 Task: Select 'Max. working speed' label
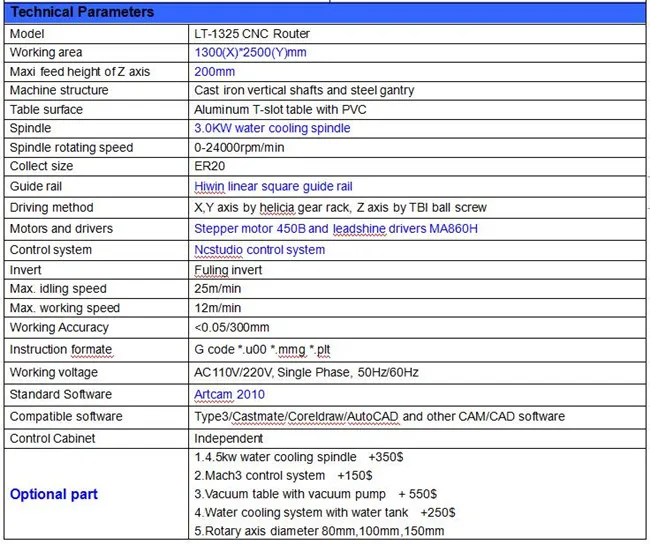tap(65, 308)
